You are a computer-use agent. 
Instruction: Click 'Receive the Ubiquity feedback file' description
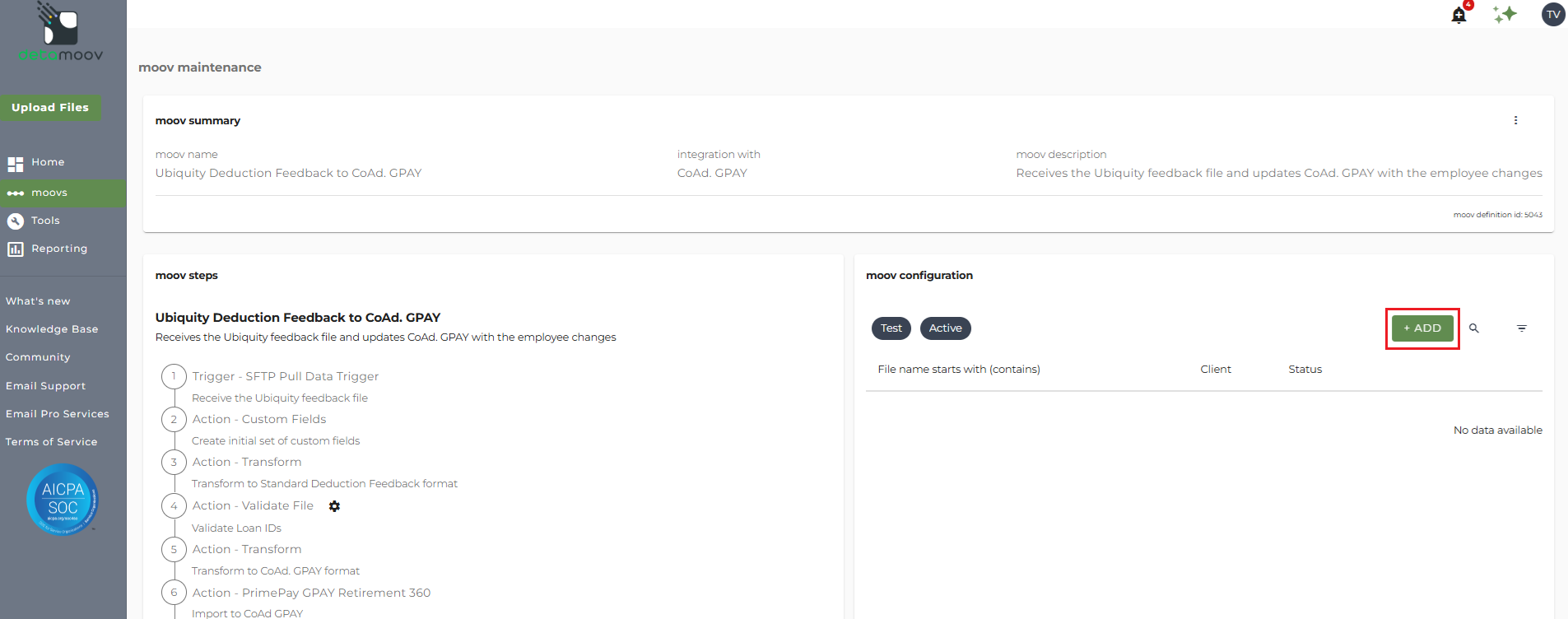pyautogui.click(x=280, y=398)
